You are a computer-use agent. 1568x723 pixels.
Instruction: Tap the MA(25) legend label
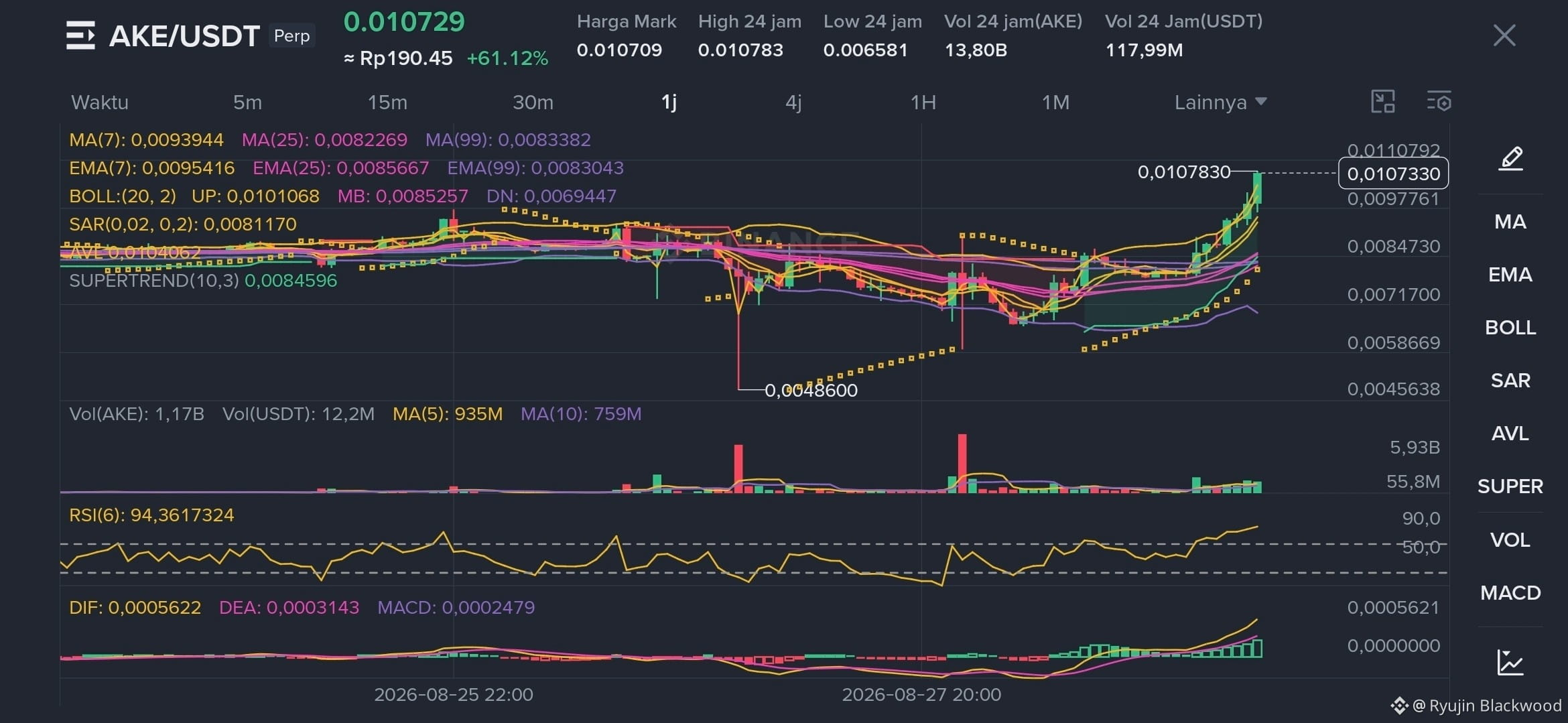click(x=324, y=140)
